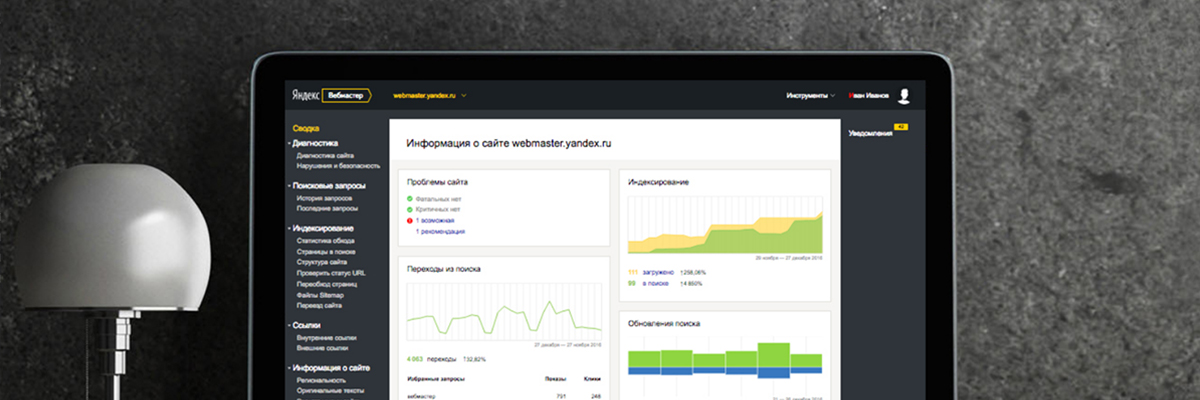
Task: Collapse the Диагностика section
Action: click(315, 143)
